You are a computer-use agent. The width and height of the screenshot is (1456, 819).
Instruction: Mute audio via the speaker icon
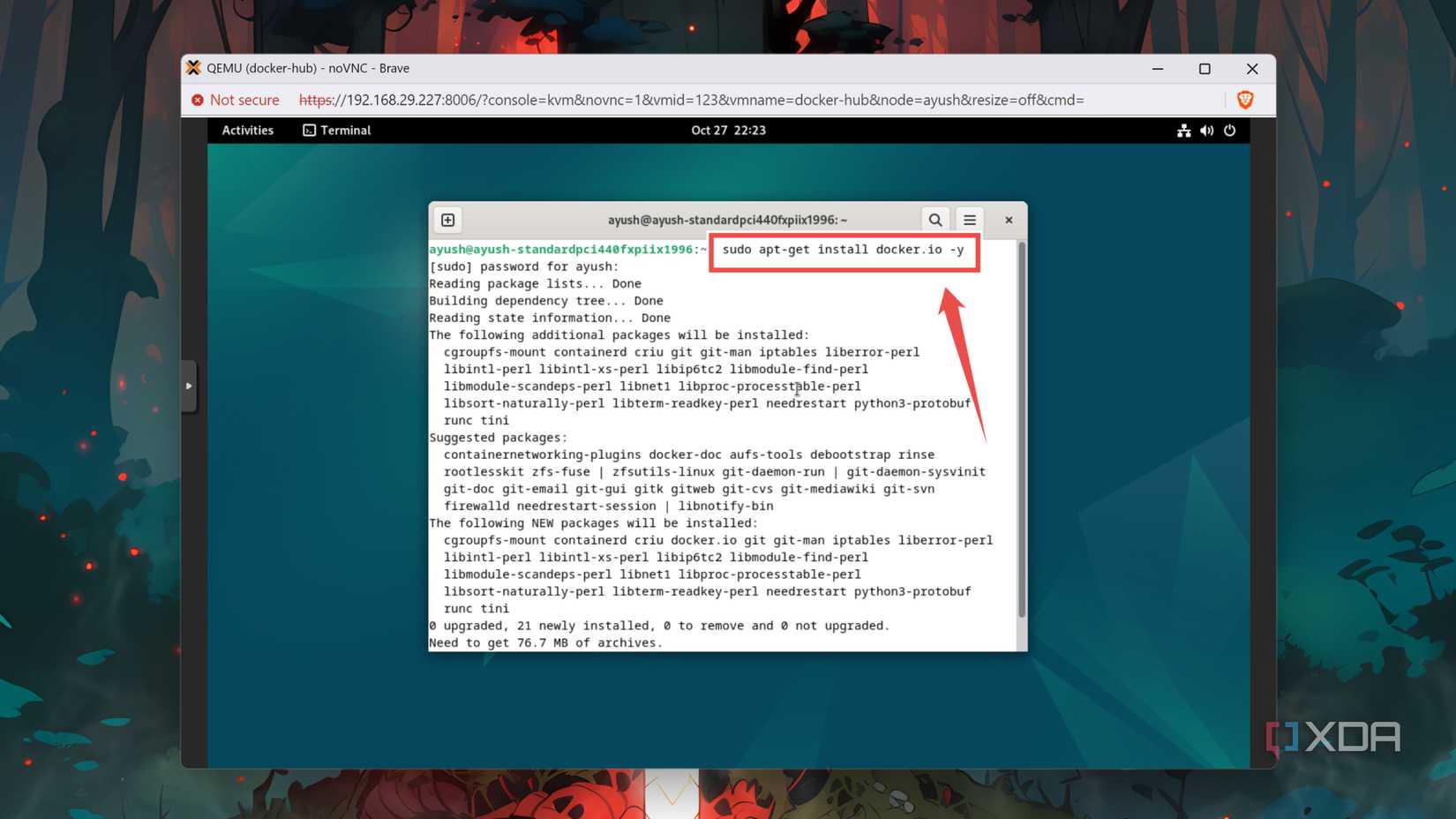point(1206,131)
